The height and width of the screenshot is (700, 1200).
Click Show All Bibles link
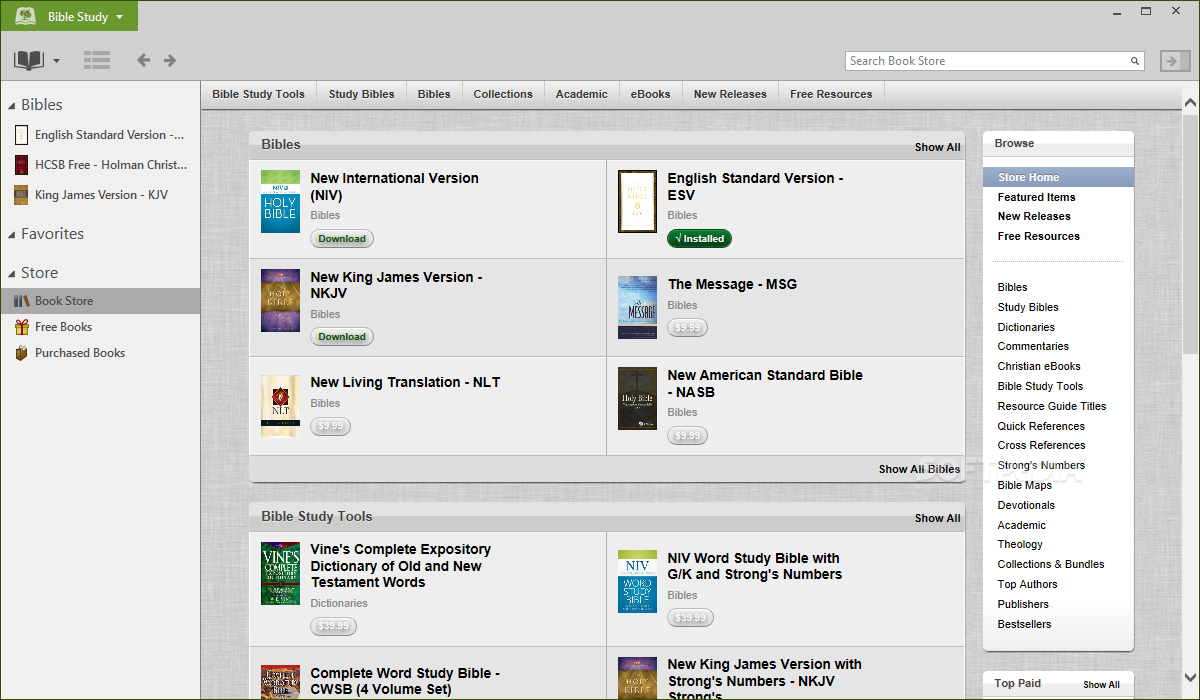(919, 469)
